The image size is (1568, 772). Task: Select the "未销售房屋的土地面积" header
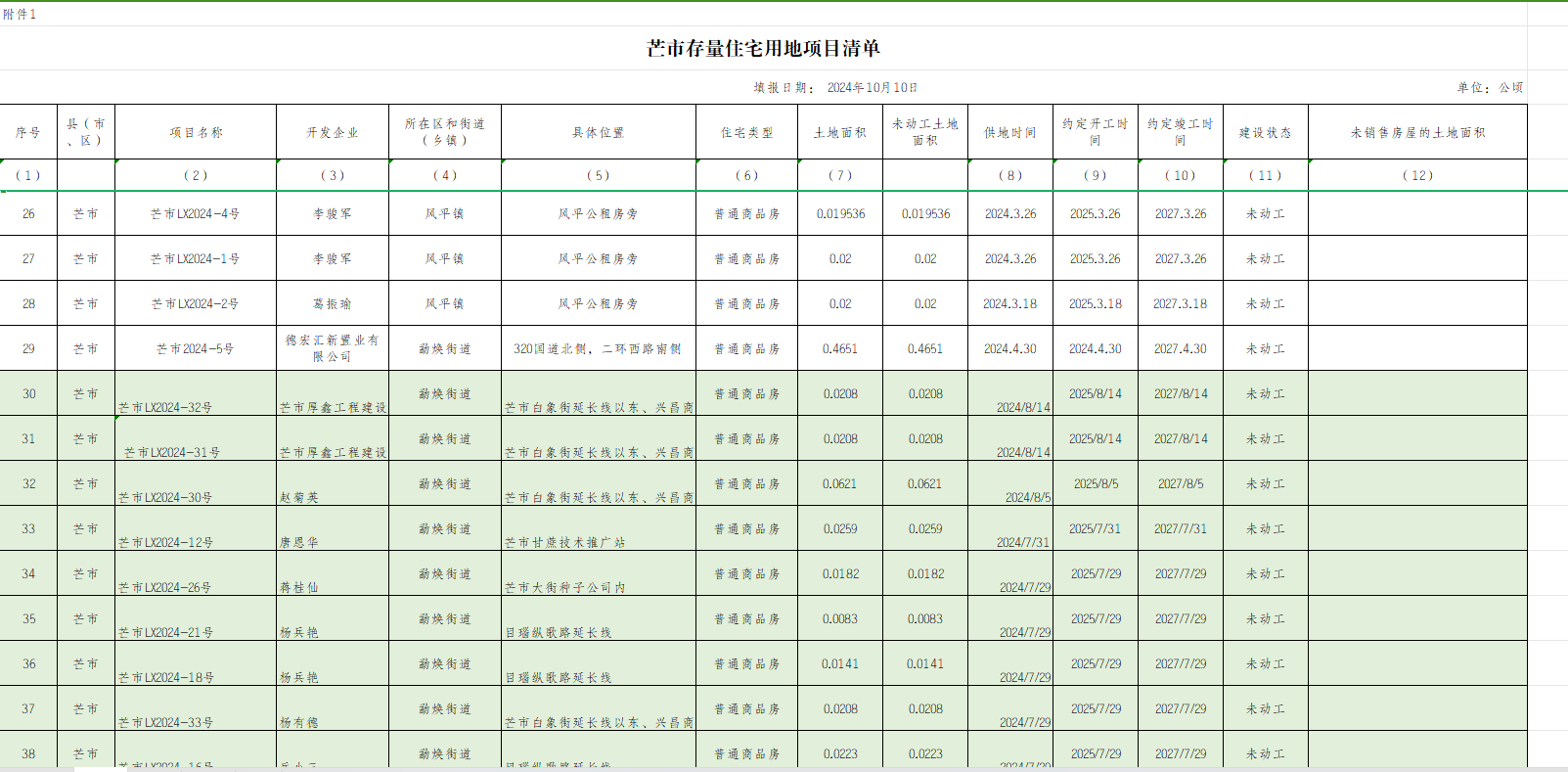point(1418,132)
